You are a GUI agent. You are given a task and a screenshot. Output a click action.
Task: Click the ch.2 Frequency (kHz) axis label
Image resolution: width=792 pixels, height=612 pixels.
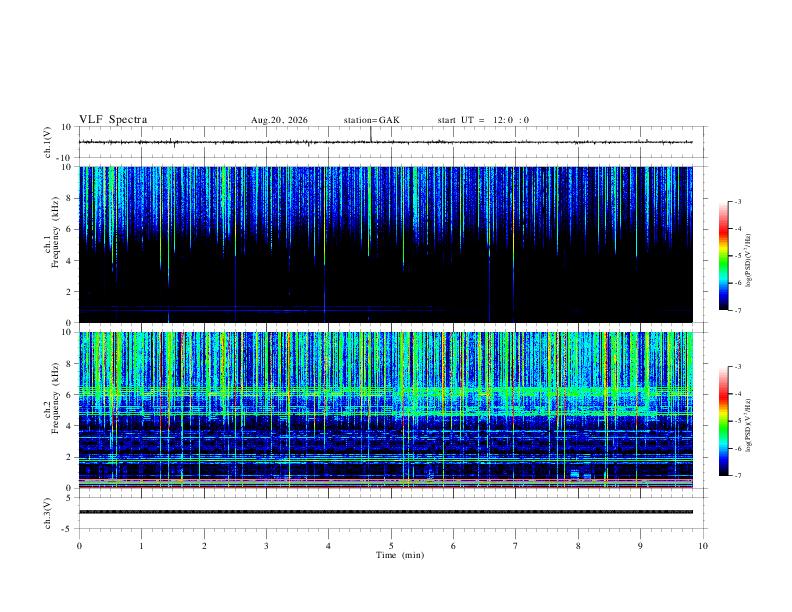coord(52,410)
